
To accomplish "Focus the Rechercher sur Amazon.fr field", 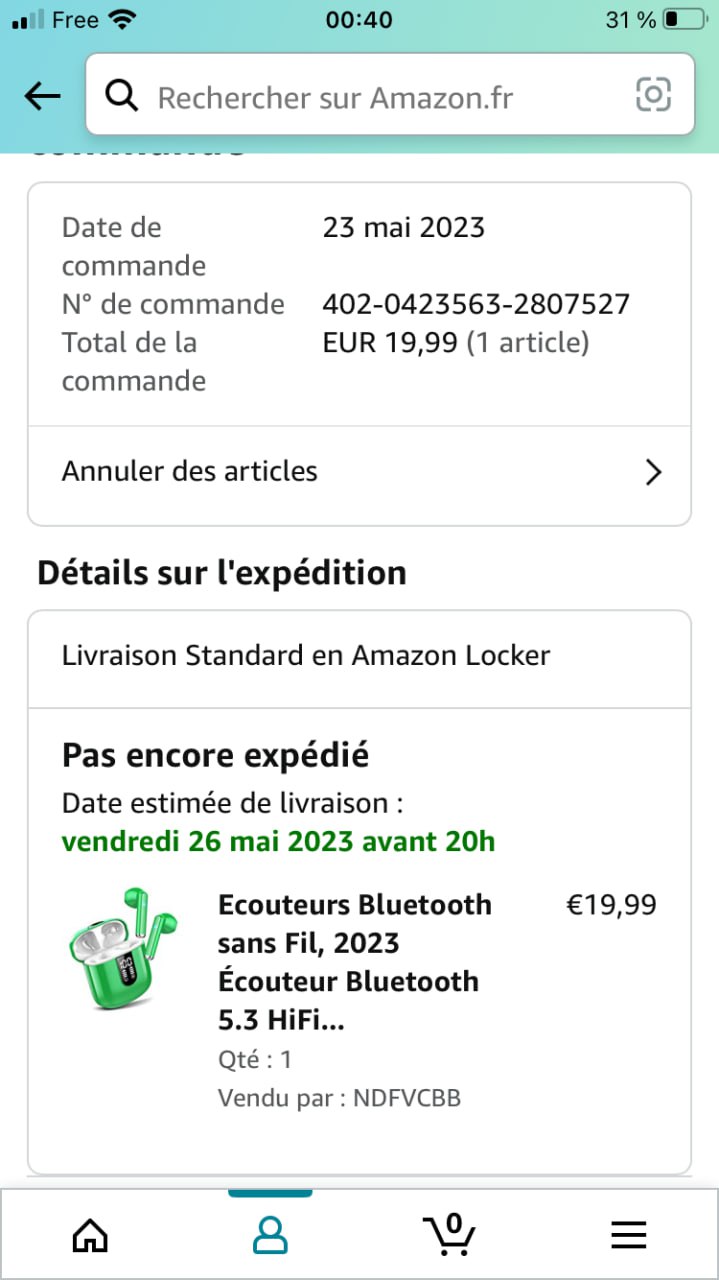I will click(380, 97).
